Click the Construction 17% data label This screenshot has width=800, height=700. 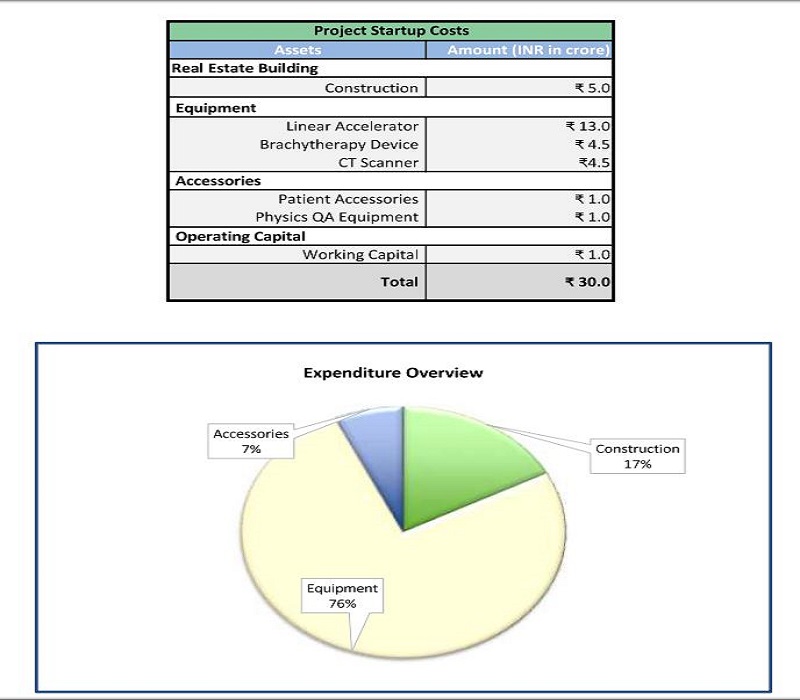[x=637, y=456]
